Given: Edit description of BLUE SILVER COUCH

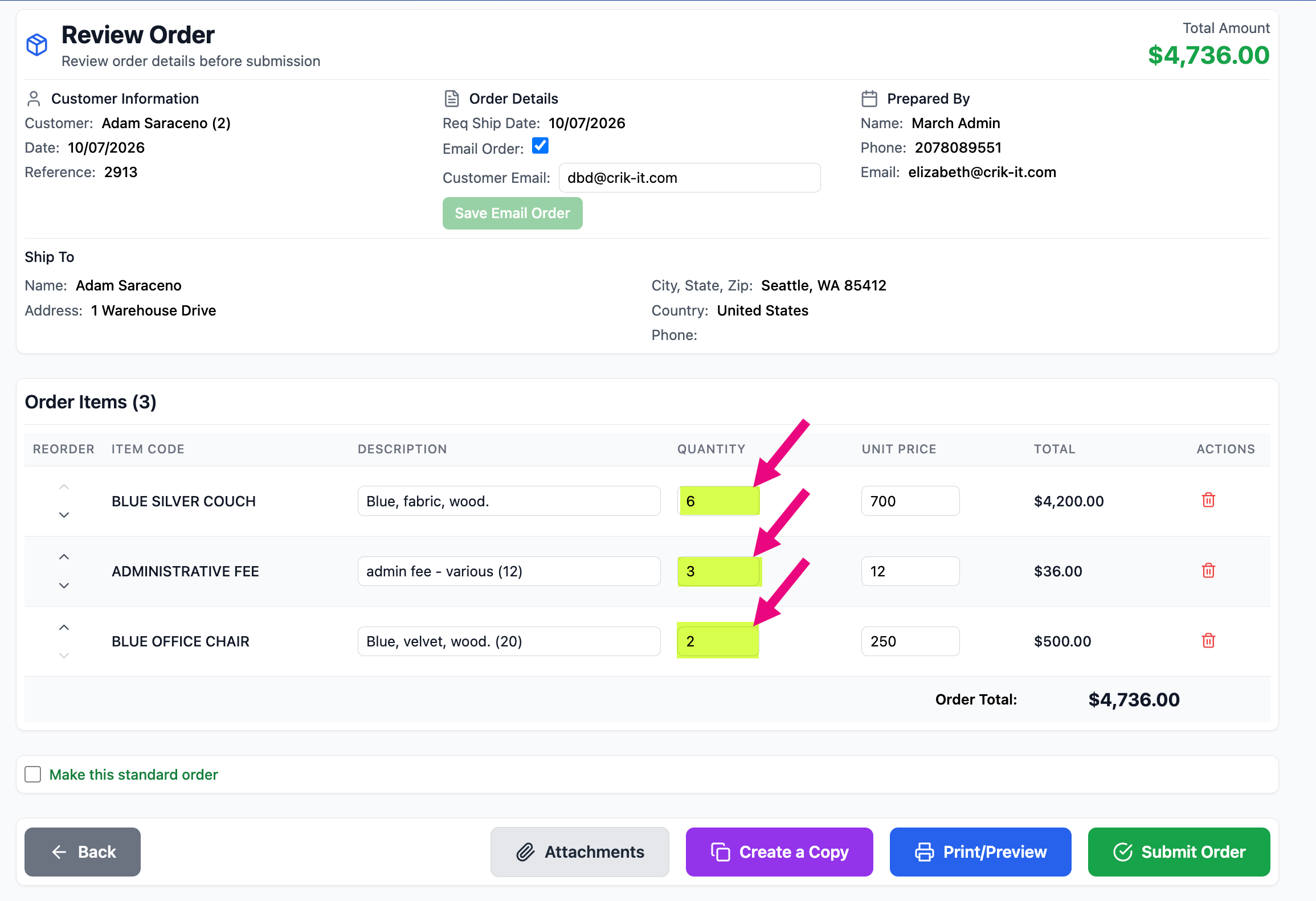Looking at the screenshot, I should [x=509, y=501].
